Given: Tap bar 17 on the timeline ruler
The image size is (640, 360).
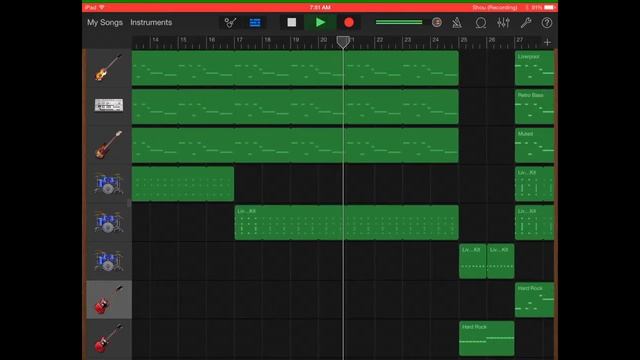Looking at the screenshot, I should 239,40.
